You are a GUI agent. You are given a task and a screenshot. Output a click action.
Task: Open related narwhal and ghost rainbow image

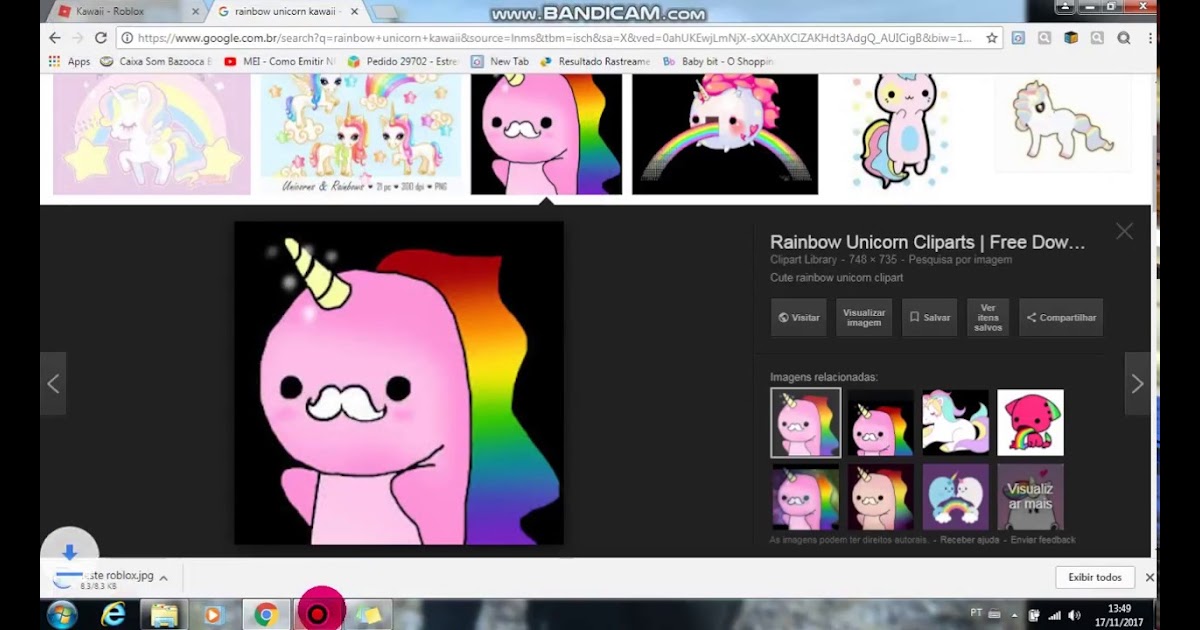coord(955,496)
